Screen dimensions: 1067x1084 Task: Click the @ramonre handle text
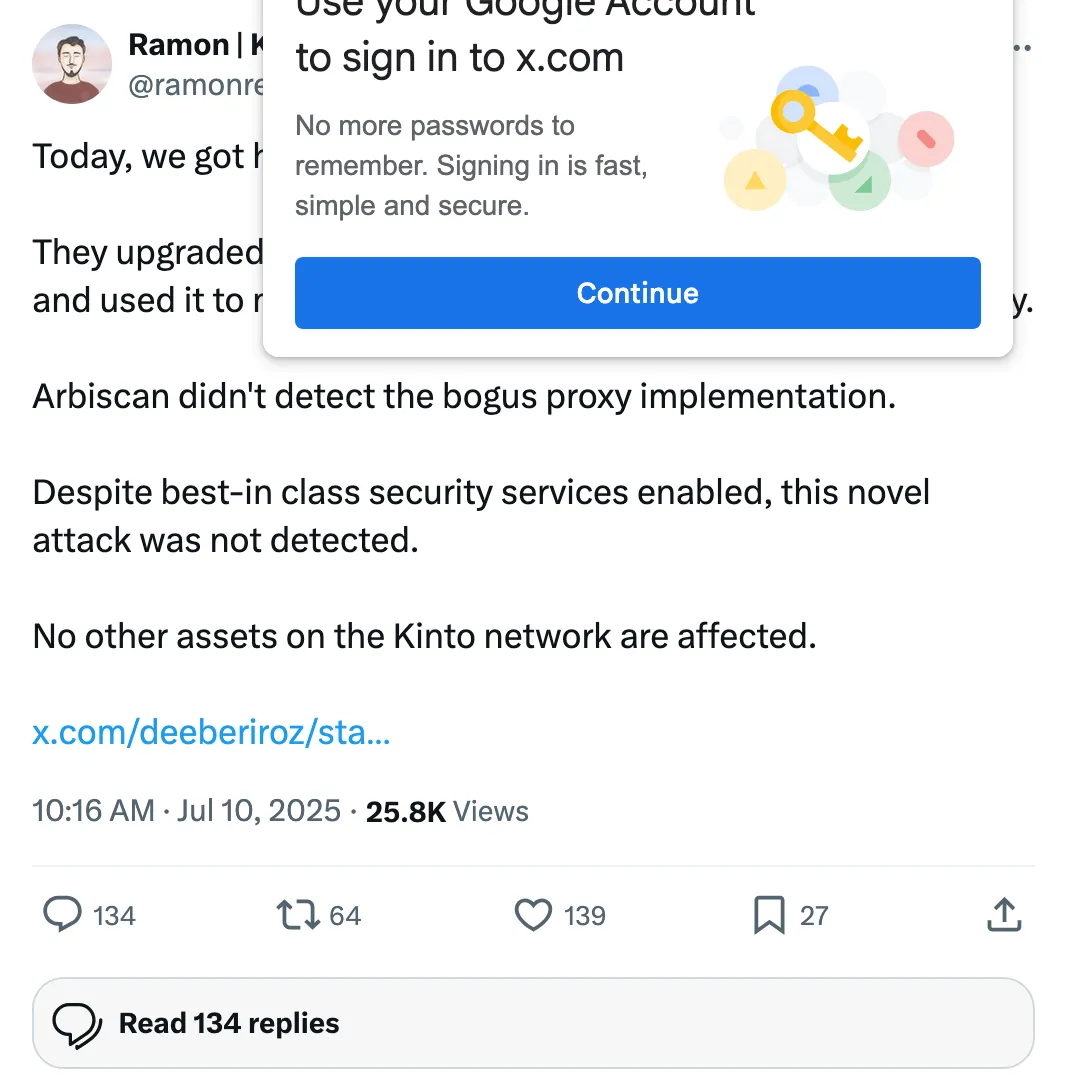click(196, 85)
